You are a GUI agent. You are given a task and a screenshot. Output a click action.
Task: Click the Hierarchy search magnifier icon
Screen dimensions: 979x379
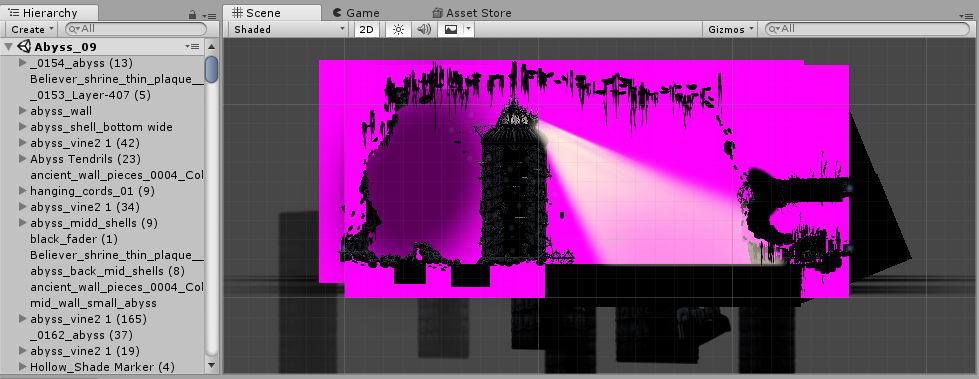(x=74, y=29)
